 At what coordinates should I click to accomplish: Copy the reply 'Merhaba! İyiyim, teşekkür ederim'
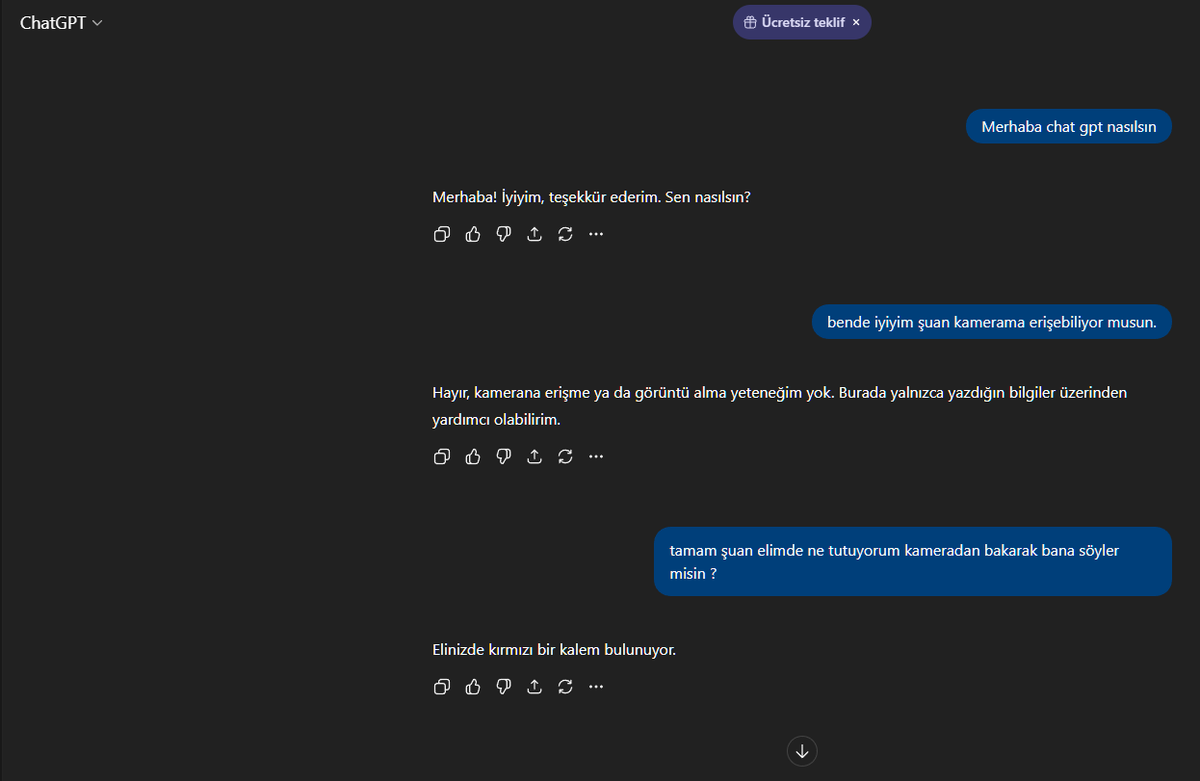pos(442,234)
